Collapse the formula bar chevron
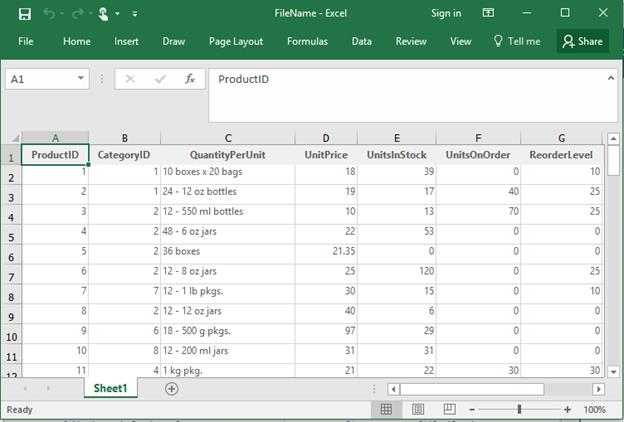This screenshot has width=624, height=422. pyautogui.click(x=611, y=78)
